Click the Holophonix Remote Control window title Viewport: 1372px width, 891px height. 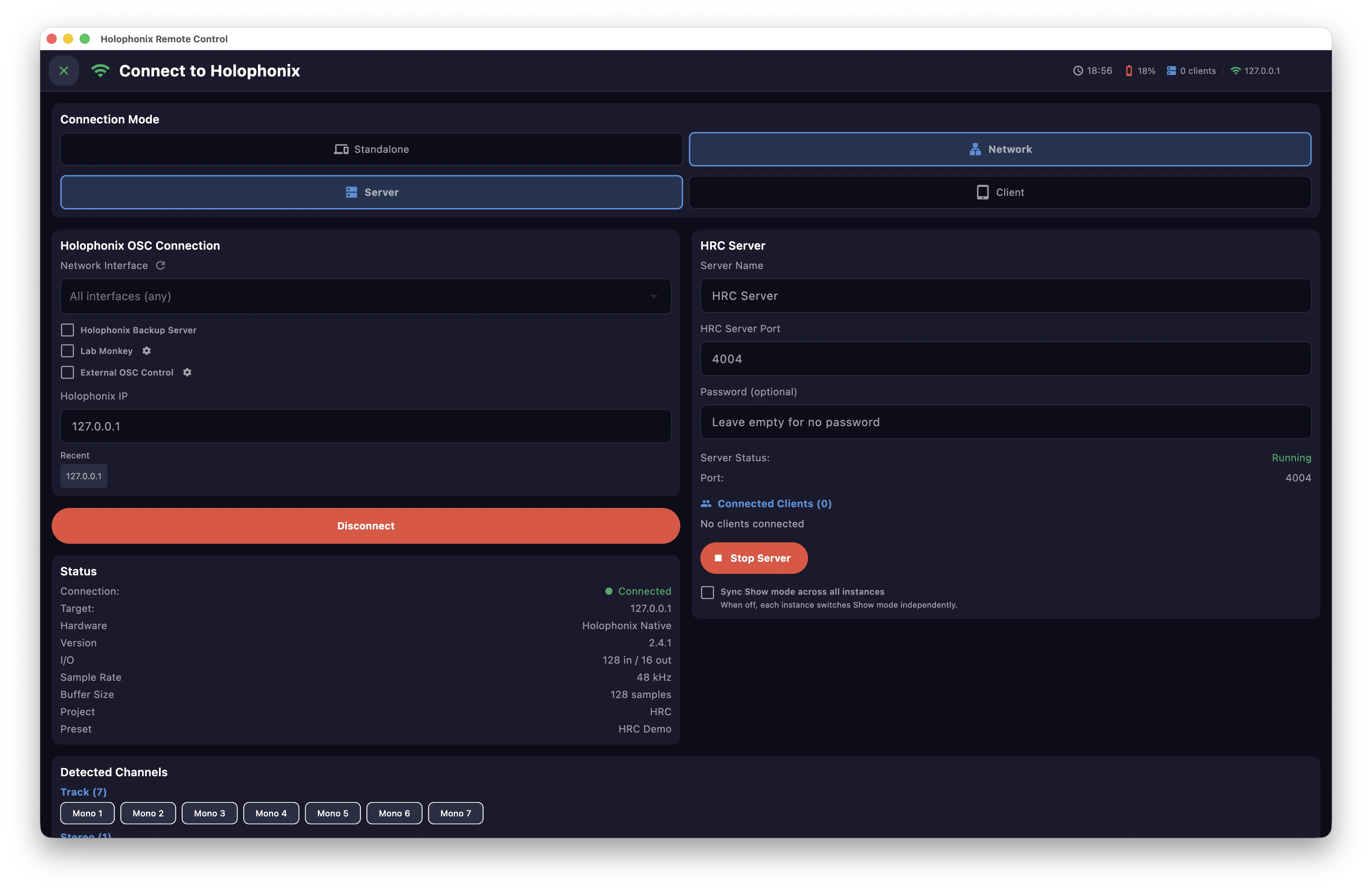pyautogui.click(x=164, y=39)
